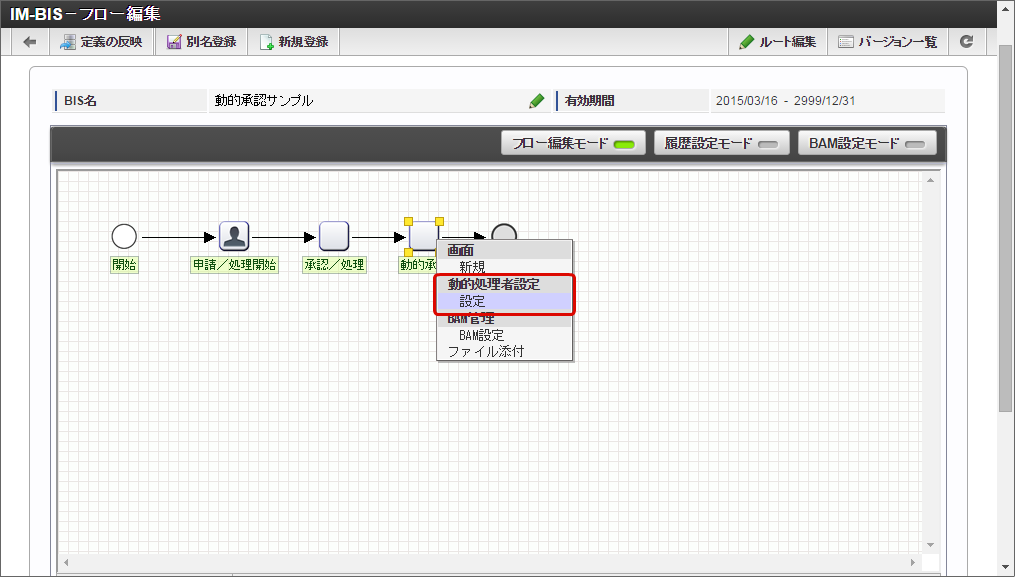Viewport: 1015px width, 577px height.
Task: Choose 設定 under 動的処理者設定
Action: (504, 302)
